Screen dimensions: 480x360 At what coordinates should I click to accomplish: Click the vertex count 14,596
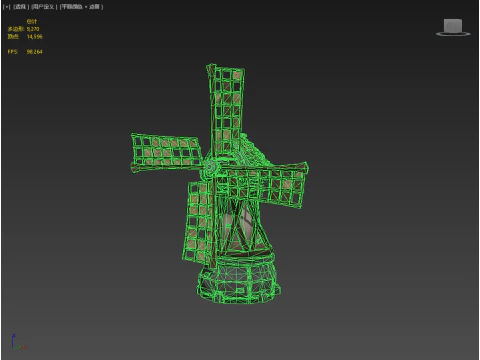click(x=34, y=37)
